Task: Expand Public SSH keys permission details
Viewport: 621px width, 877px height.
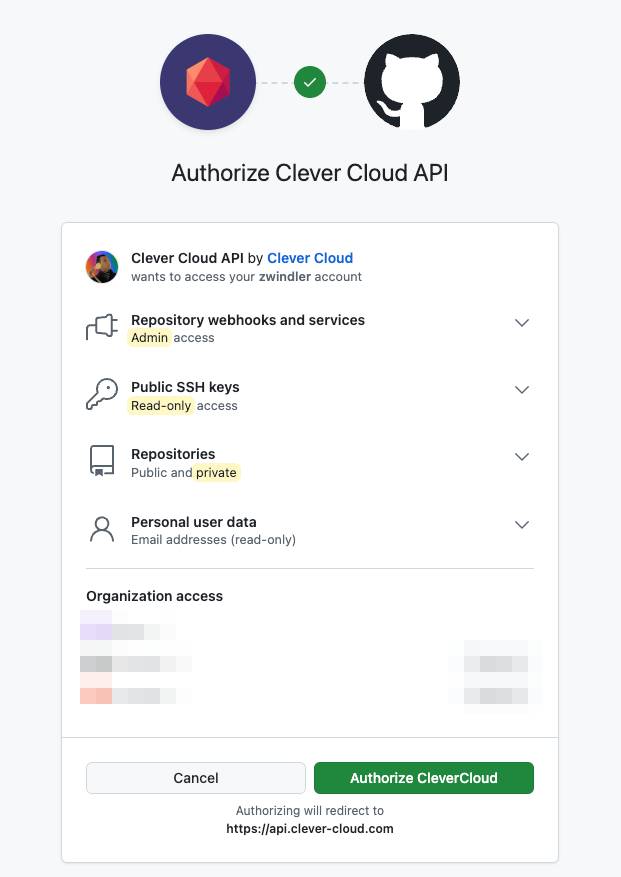Action: pyautogui.click(x=522, y=390)
